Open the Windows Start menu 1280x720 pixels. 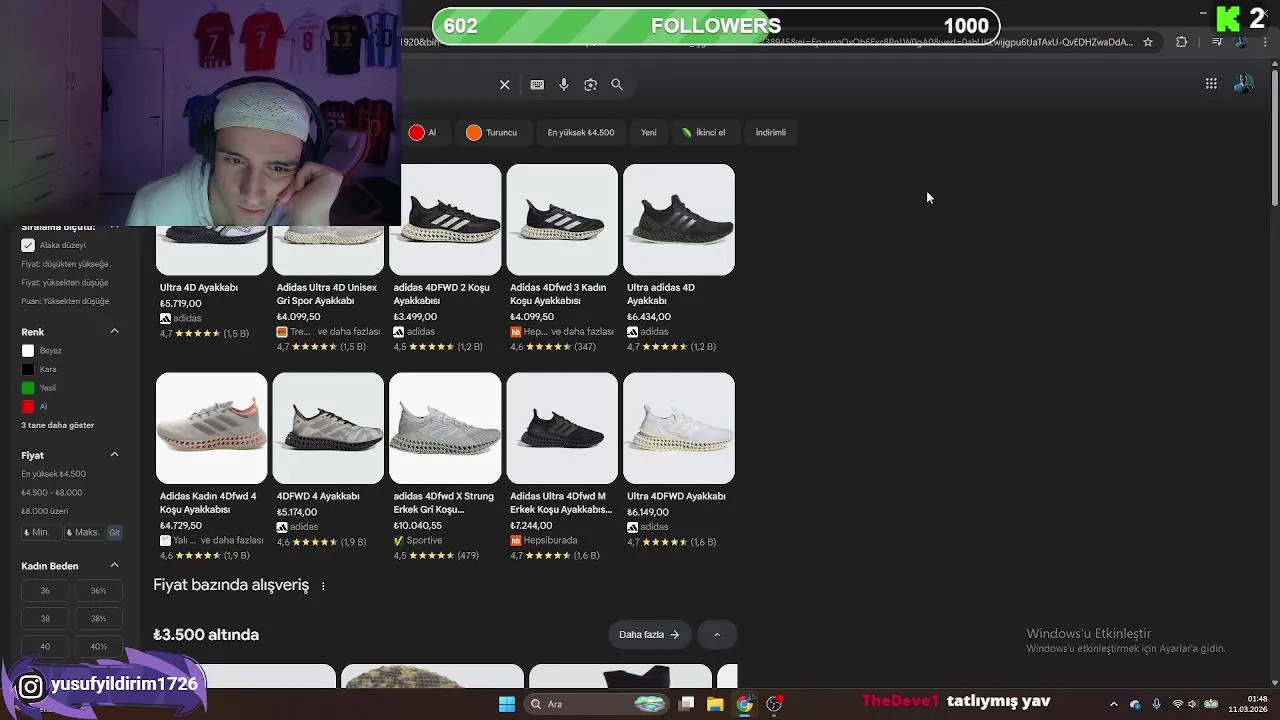(x=507, y=704)
